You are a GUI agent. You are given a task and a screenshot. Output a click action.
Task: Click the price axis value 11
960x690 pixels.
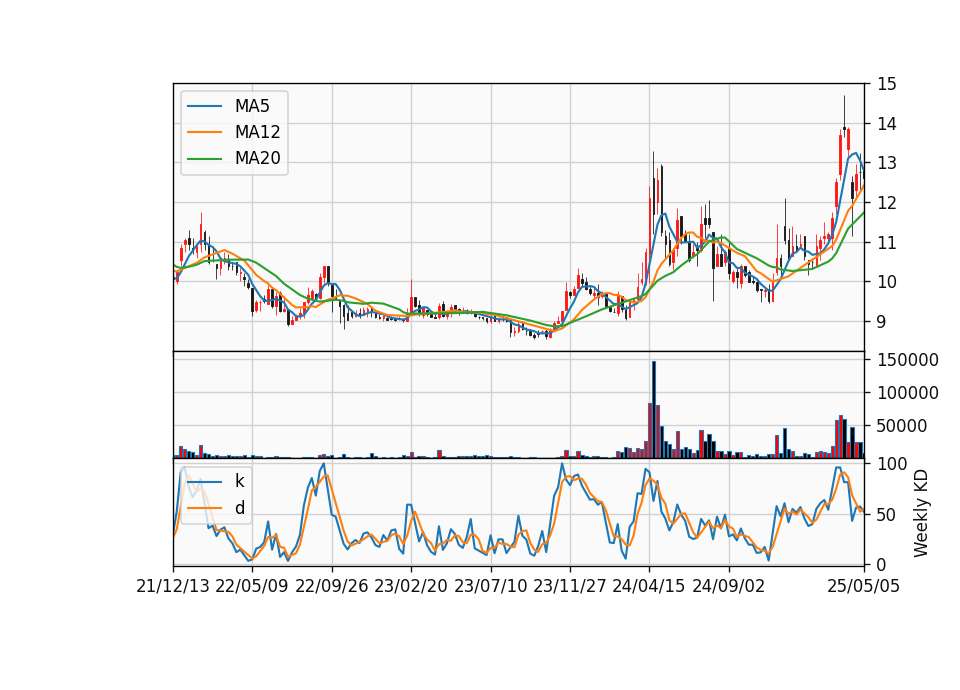click(x=887, y=242)
